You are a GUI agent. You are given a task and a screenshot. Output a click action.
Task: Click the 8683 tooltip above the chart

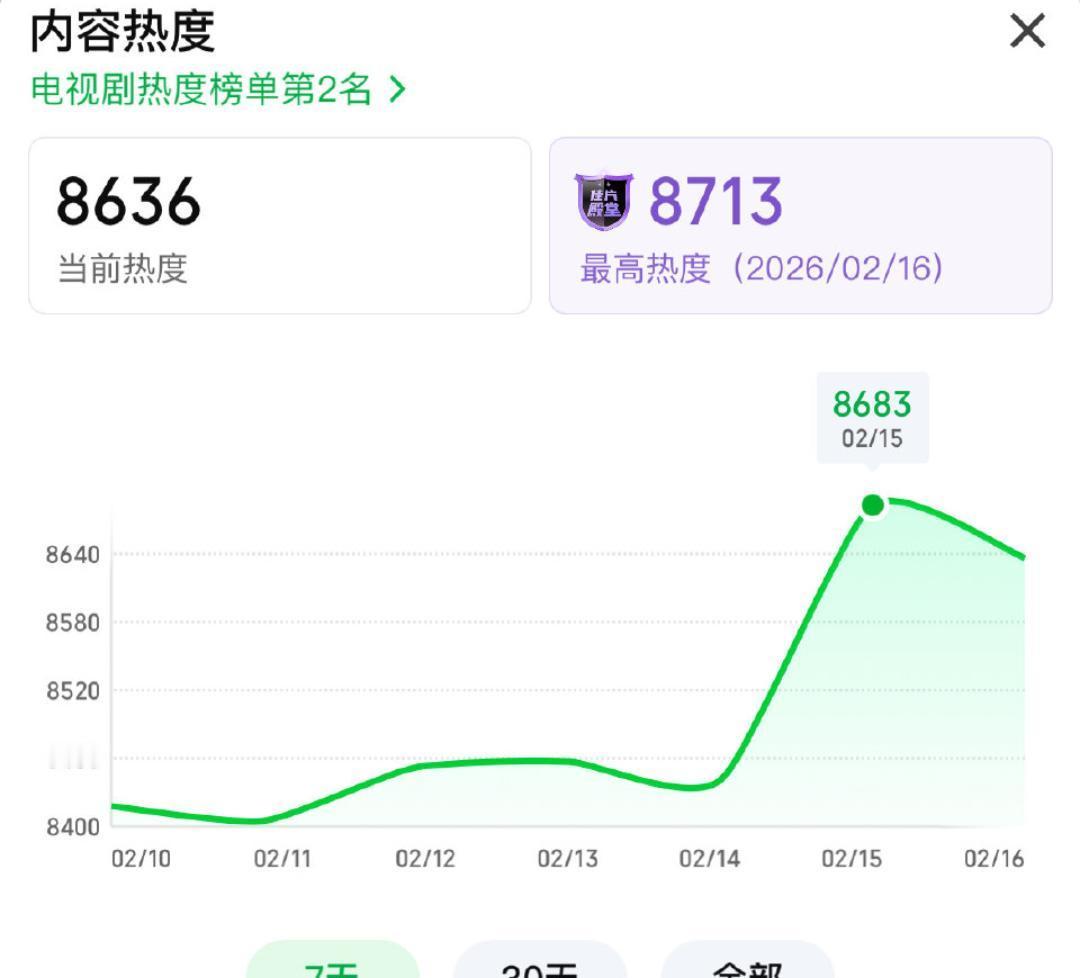(x=872, y=416)
